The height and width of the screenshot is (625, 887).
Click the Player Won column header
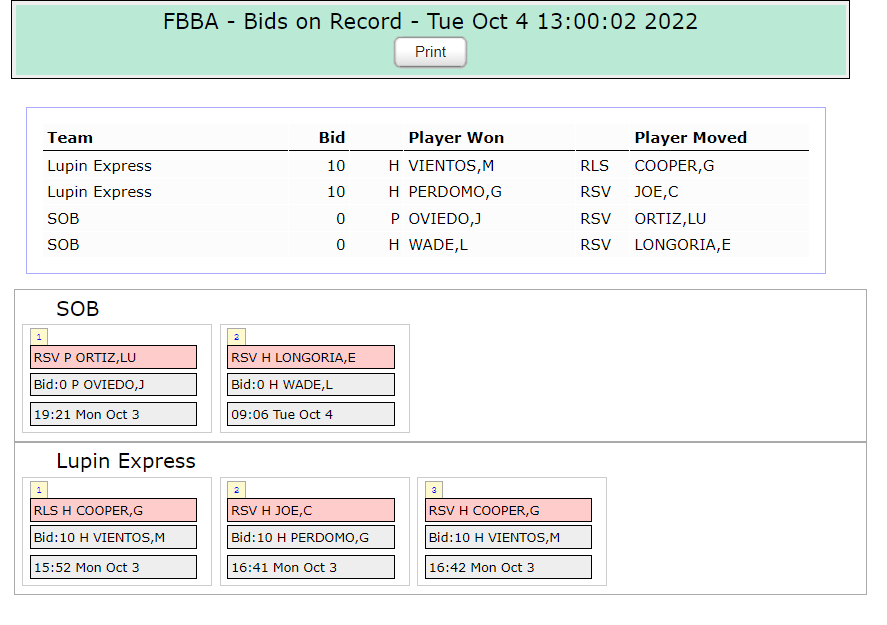point(456,138)
